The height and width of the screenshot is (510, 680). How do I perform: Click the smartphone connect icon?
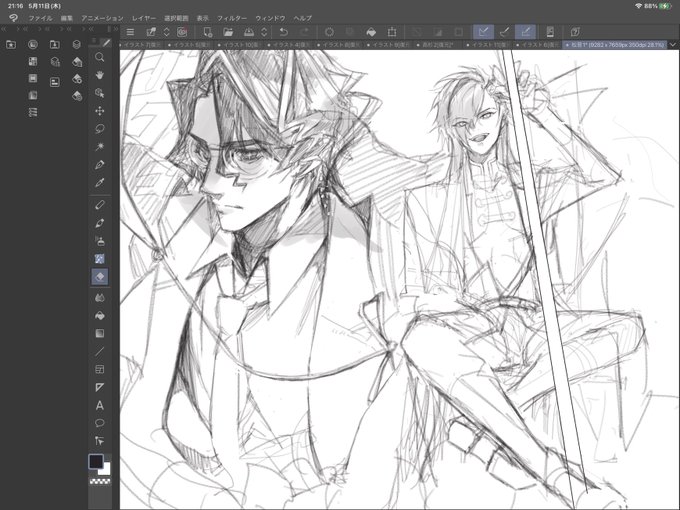[x=550, y=32]
